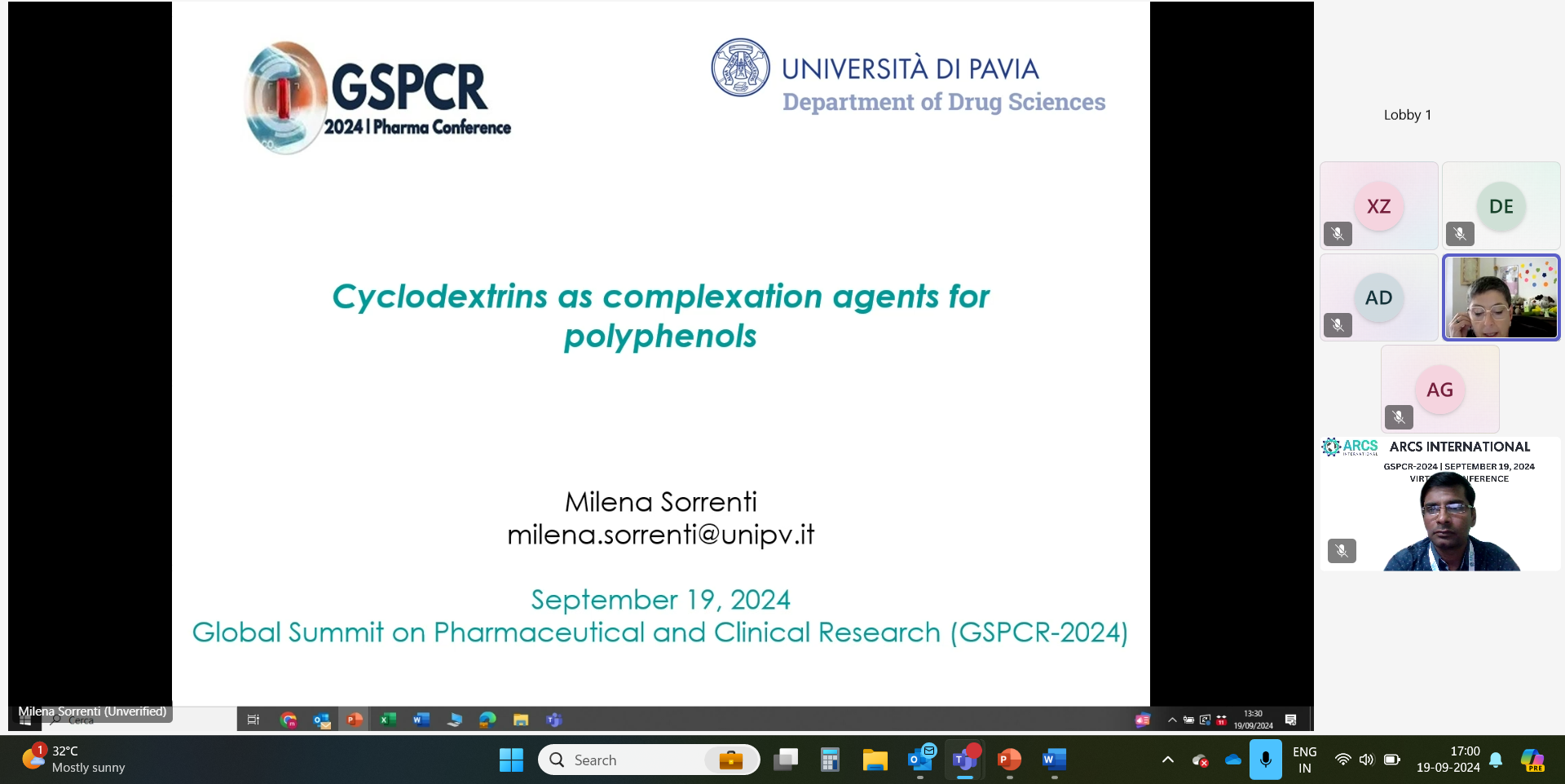Switch input language via ENG IN indicator
Image resolution: width=1565 pixels, height=784 pixels.
click(1305, 760)
